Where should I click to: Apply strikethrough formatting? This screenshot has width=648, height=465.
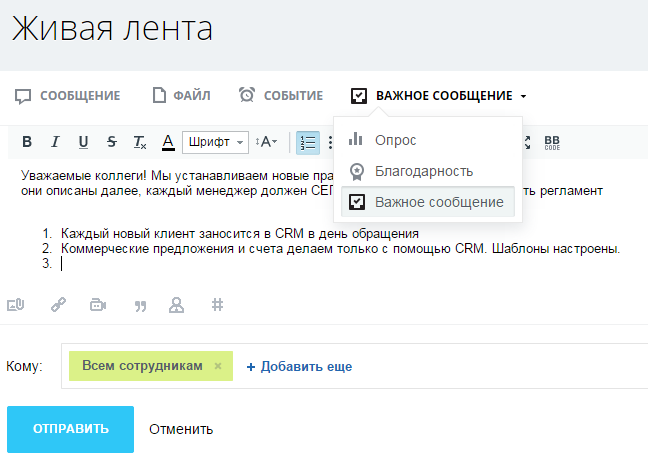coord(112,142)
